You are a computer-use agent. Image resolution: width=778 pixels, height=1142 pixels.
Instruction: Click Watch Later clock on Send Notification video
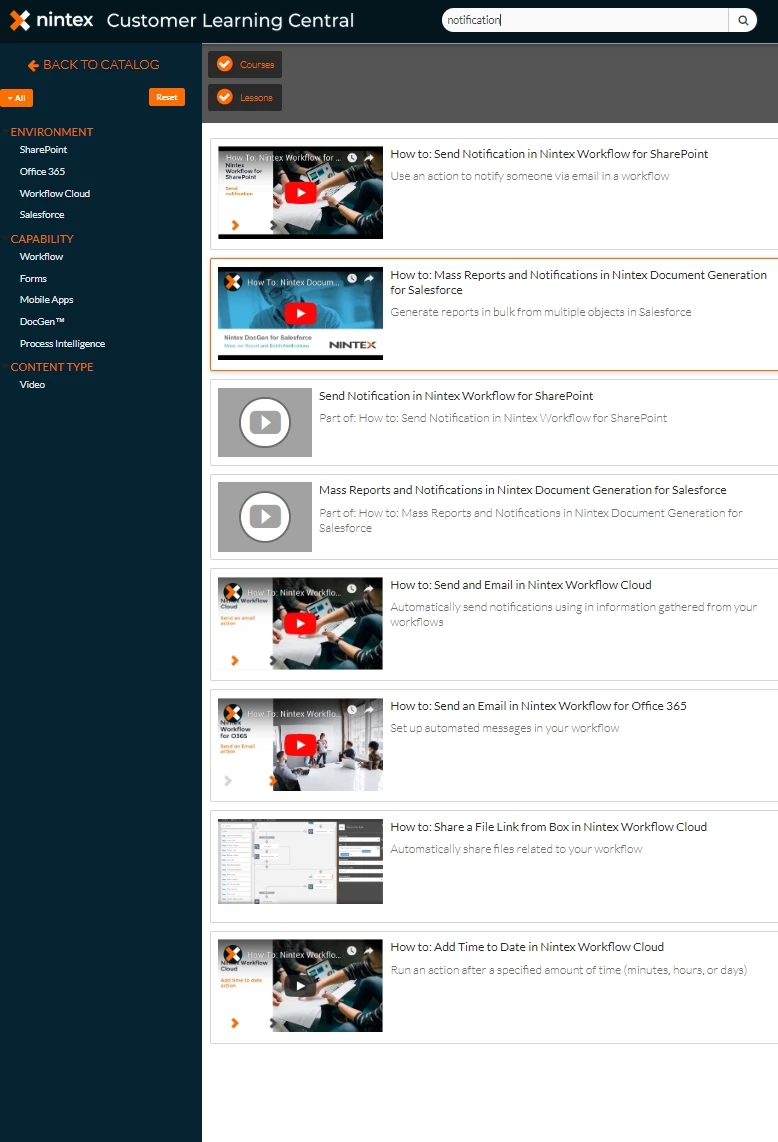coord(352,157)
